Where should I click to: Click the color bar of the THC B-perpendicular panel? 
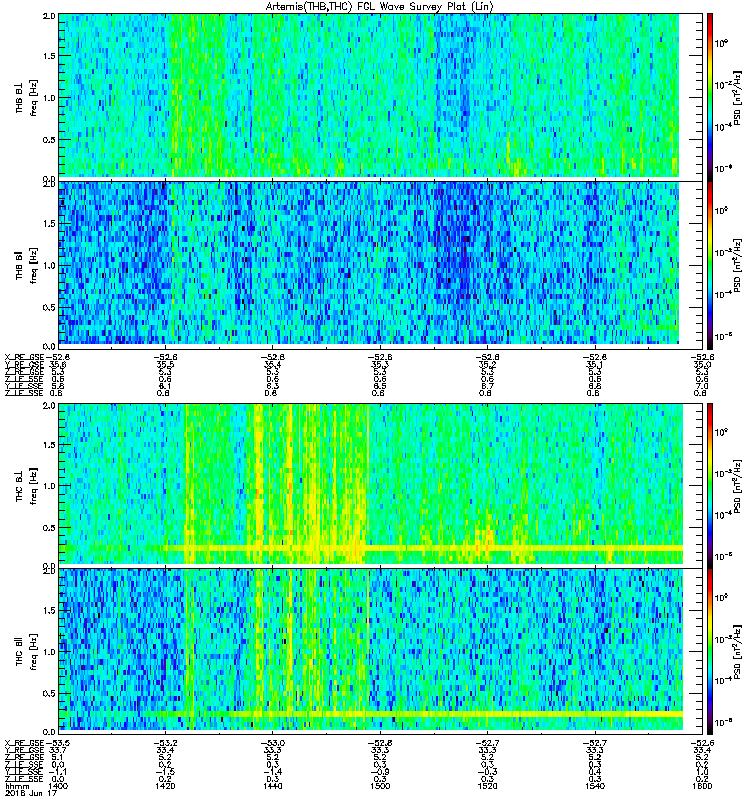(x=710, y=485)
